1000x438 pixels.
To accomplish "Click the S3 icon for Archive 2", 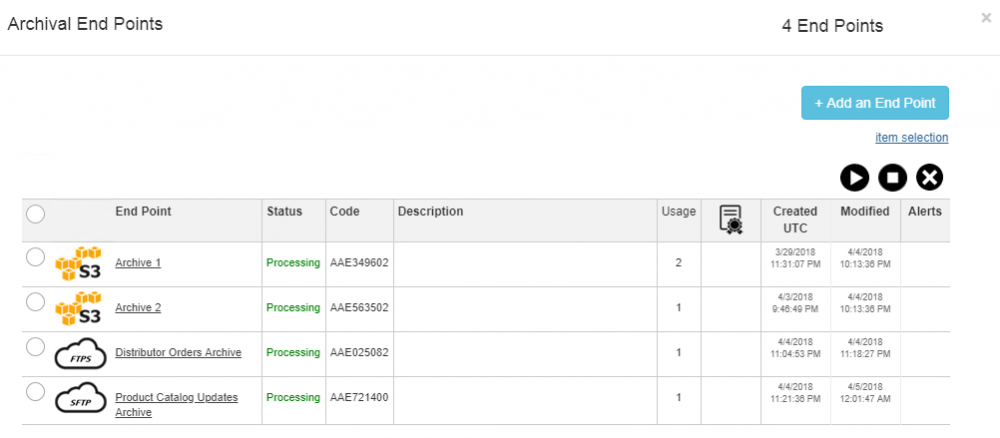I will click(79, 309).
